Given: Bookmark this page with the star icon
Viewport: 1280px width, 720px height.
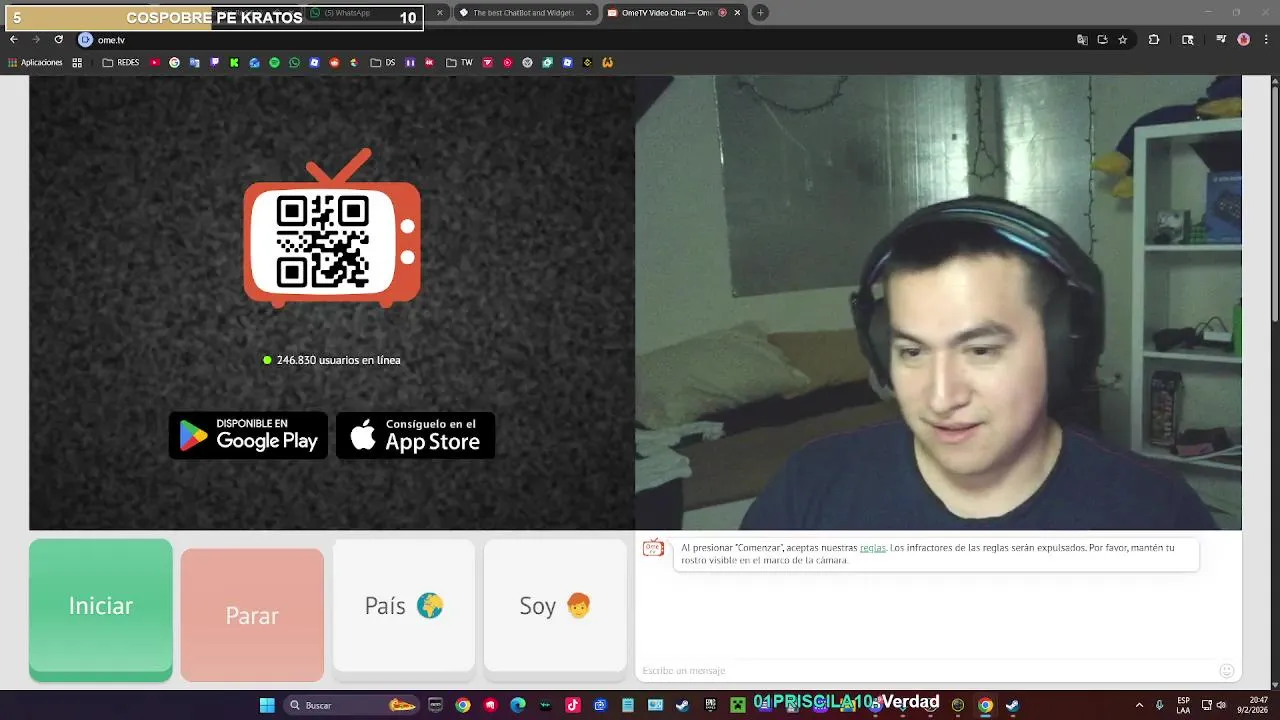Looking at the screenshot, I should (x=1123, y=40).
